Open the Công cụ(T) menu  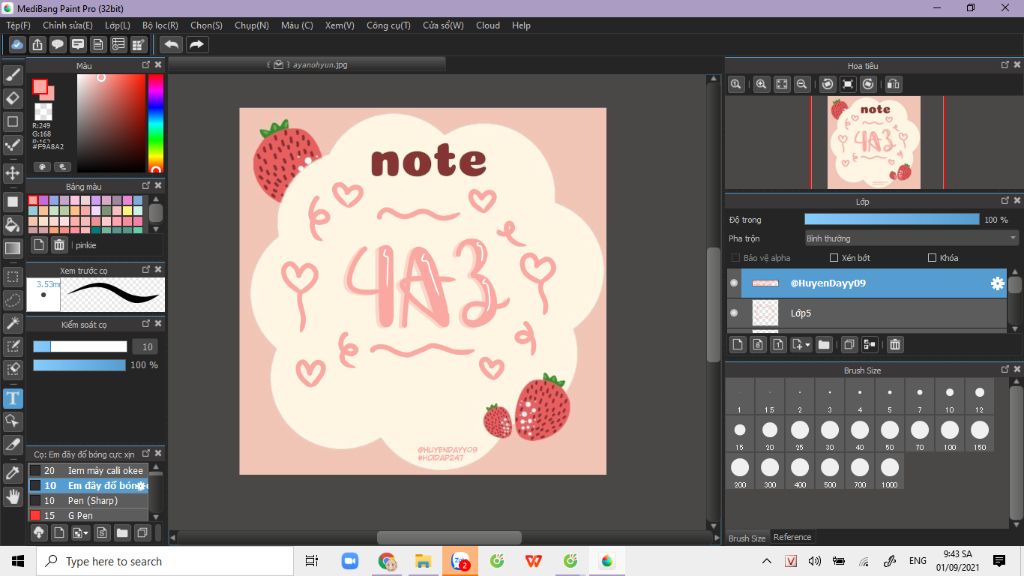pos(388,25)
